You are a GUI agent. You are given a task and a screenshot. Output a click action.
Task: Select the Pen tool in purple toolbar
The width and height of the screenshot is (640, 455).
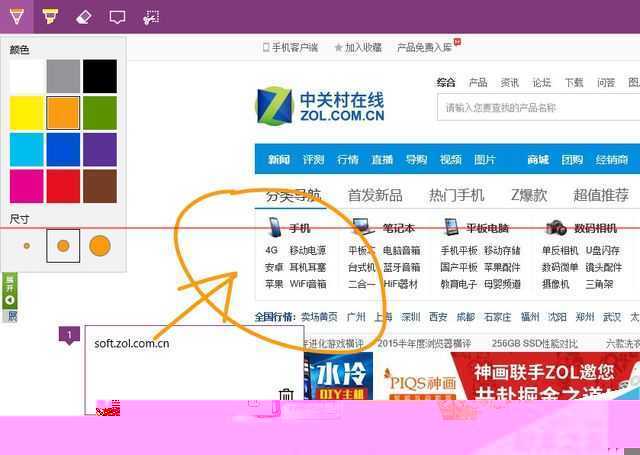tap(16, 17)
